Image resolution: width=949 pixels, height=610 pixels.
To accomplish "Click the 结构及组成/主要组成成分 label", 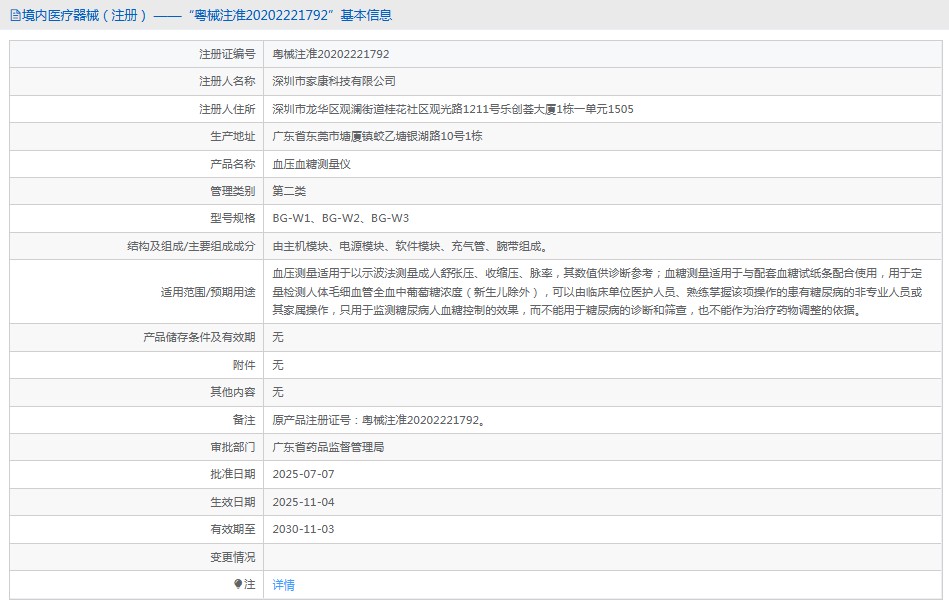I will click(x=191, y=246).
